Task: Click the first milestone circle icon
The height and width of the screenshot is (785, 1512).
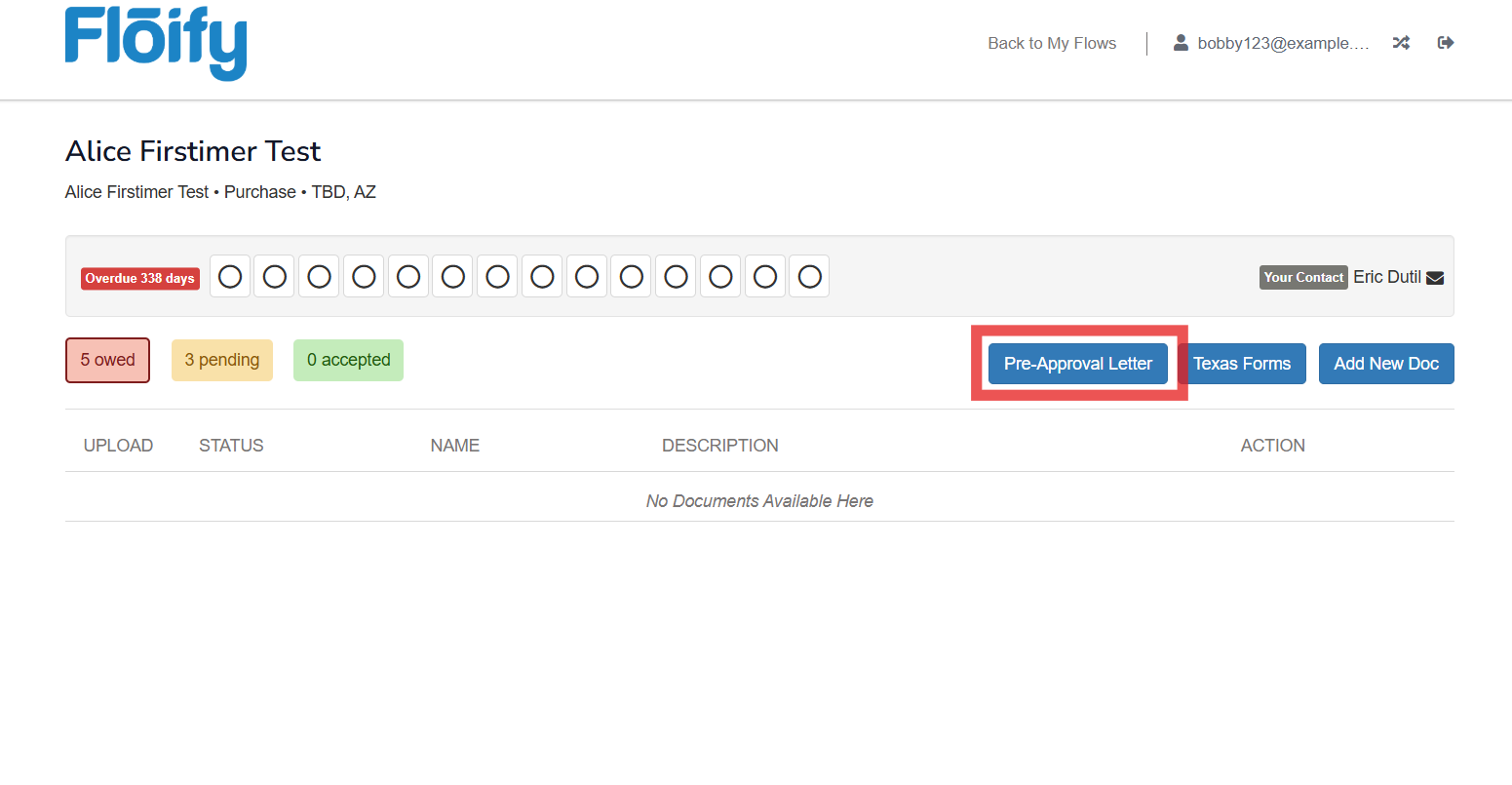Action: 230,277
